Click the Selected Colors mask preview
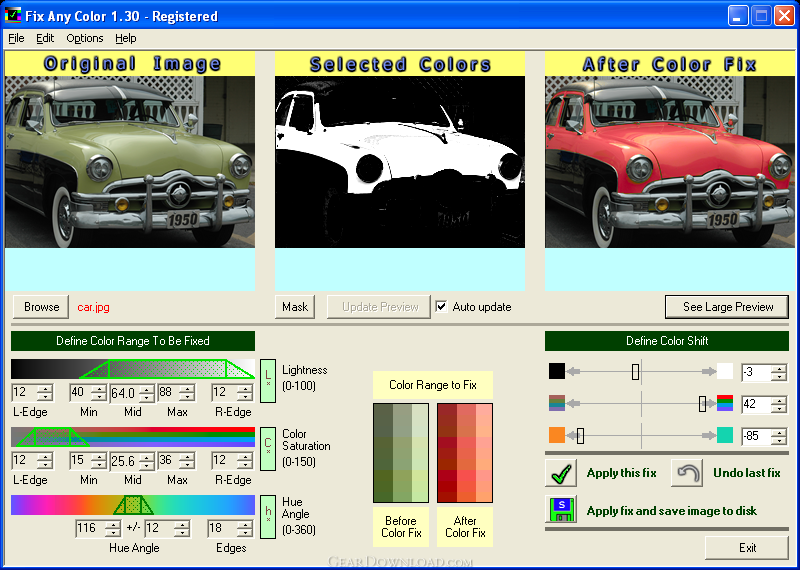Viewport: 800px width, 570px height. pos(400,162)
